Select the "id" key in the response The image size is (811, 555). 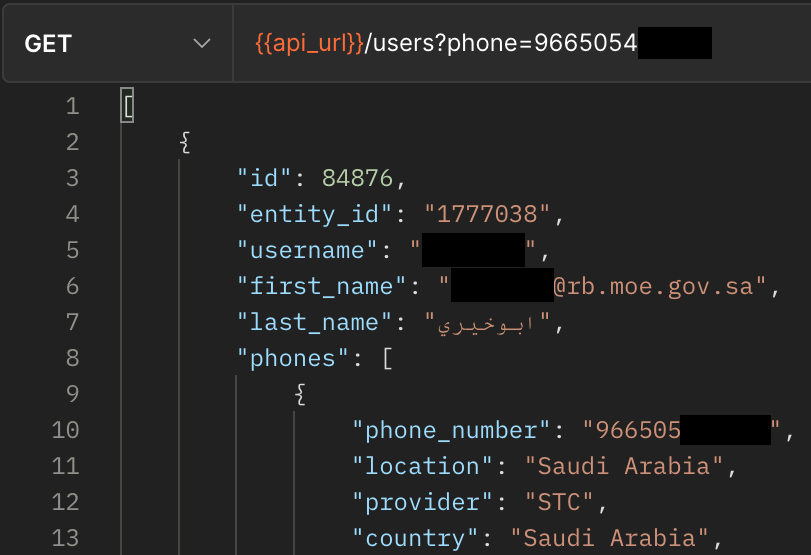click(x=266, y=178)
